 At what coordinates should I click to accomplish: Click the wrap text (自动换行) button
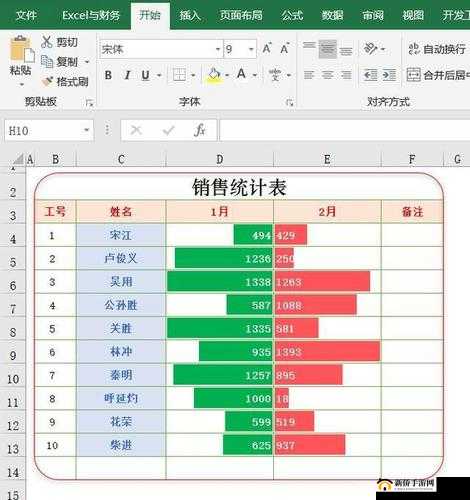pyautogui.click(x=437, y=49)
